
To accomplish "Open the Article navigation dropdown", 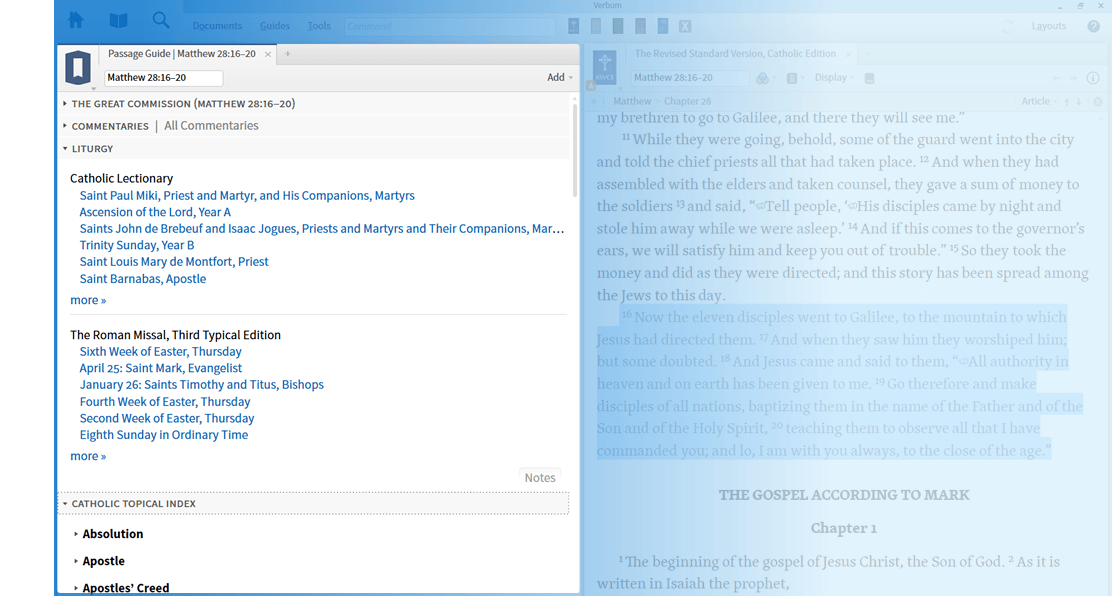I will pyautogui.click(x=1039, y=101).
